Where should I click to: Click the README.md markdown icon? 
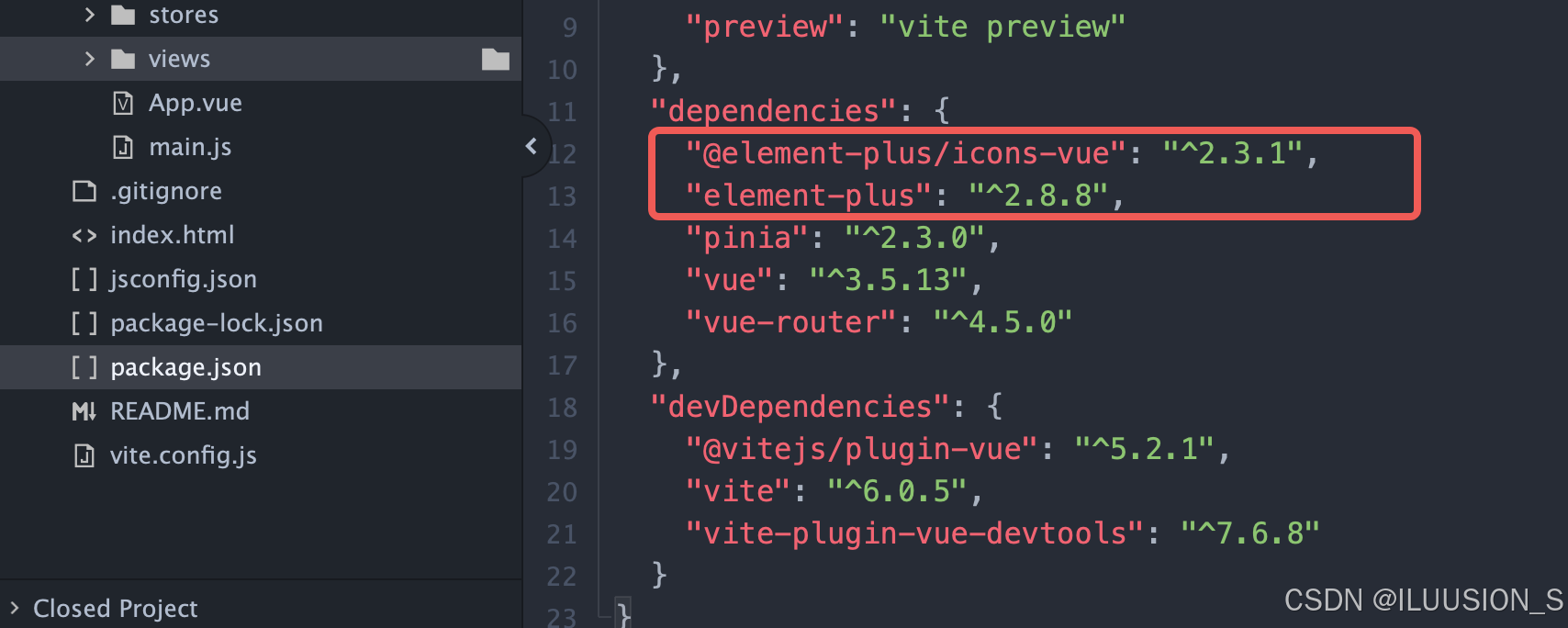pos(84,411)
